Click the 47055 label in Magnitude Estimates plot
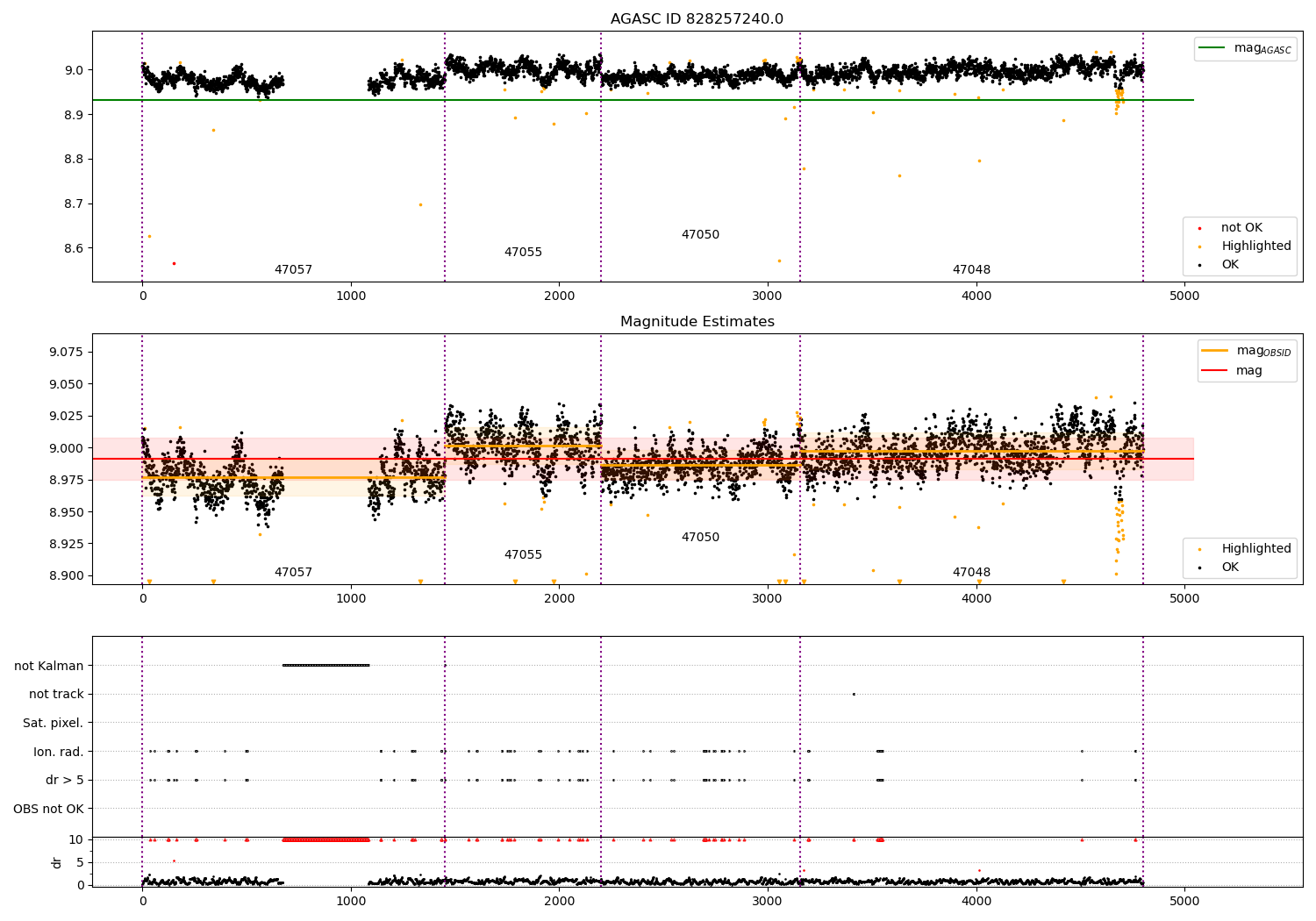The image size is (1316, 921). point(523,555)
